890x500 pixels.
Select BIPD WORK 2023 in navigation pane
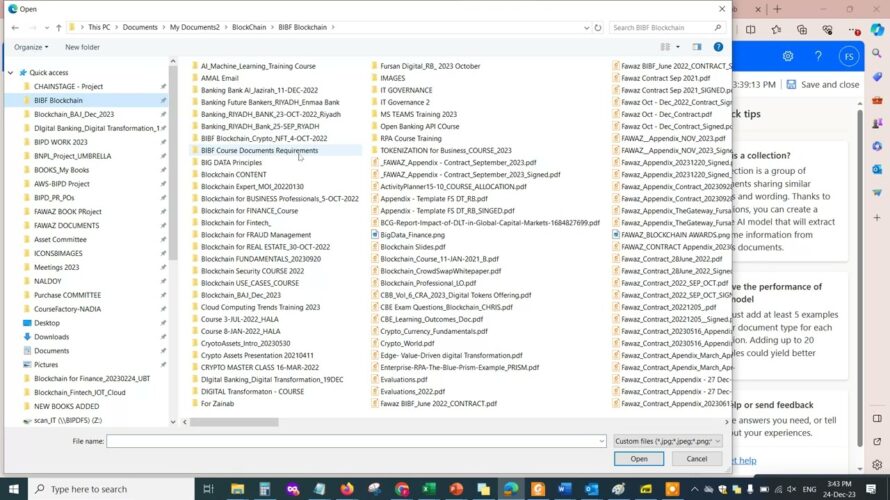pyautogui.click(x=60, y=142)
